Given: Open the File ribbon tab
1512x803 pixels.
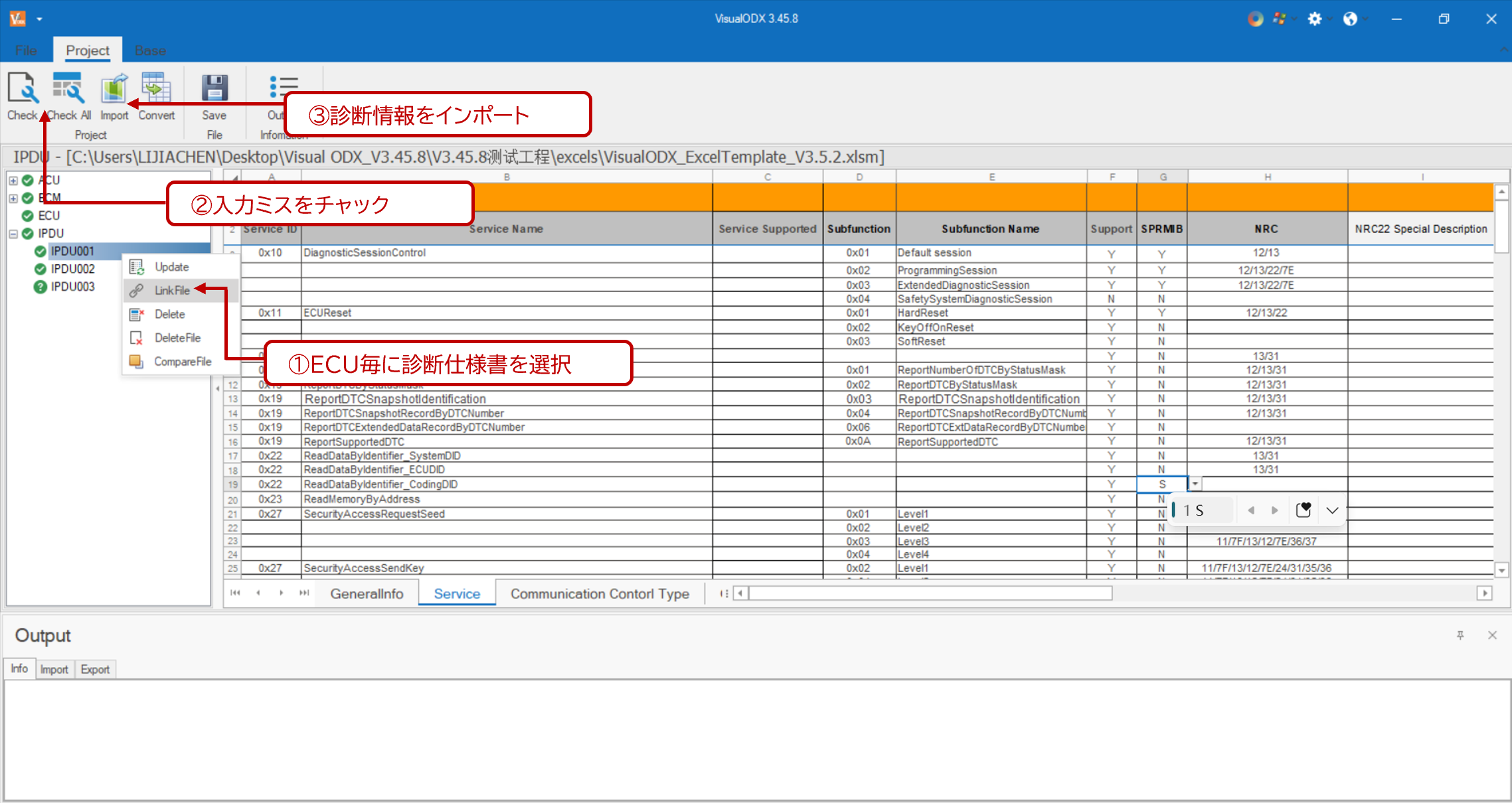Looking at the screenshot, I should click(26, 50).
